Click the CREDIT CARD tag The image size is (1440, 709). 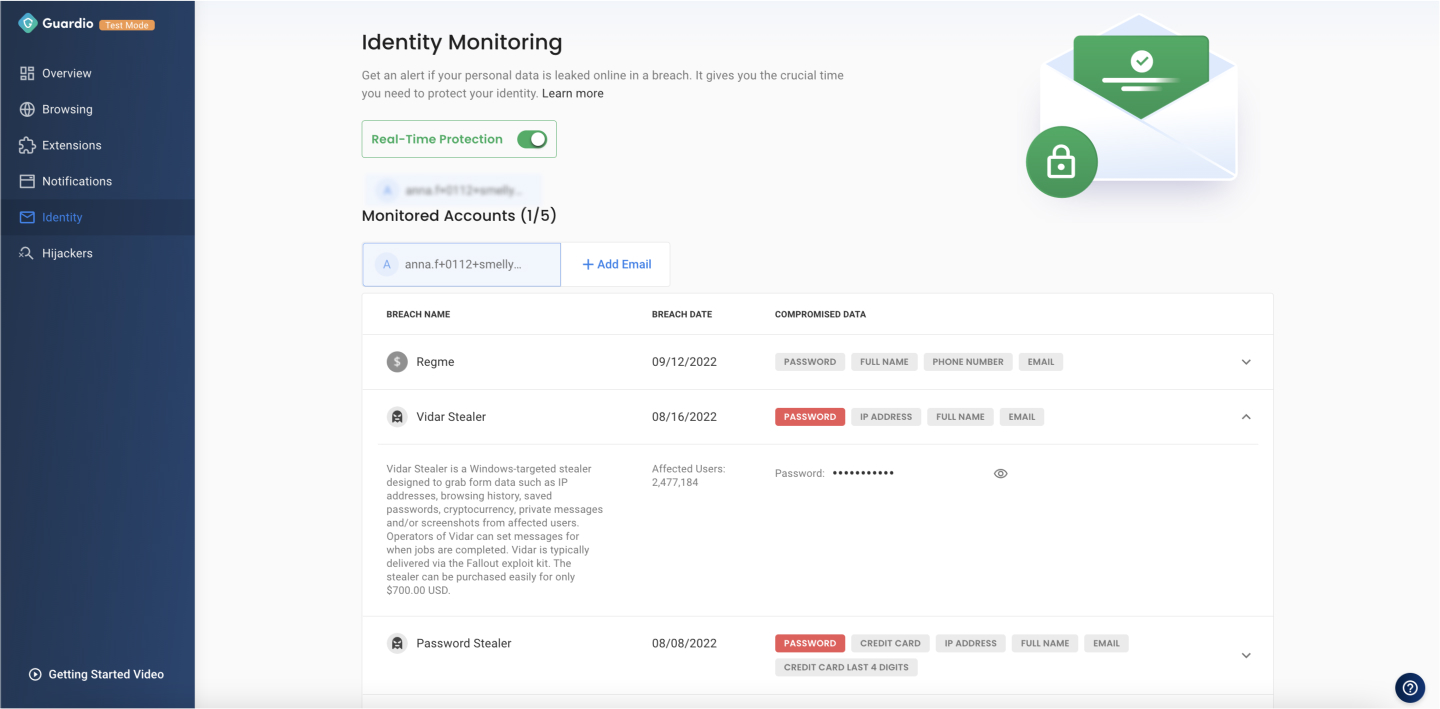click(x=890, y=643)
